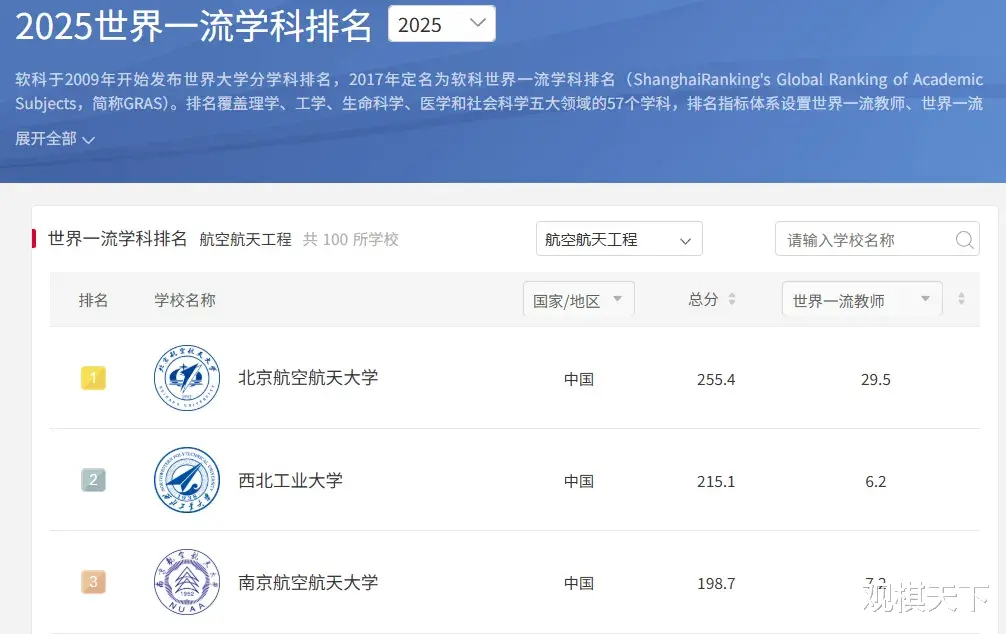Open the 世界一流教师 indicator dropdown

(862, 300)
